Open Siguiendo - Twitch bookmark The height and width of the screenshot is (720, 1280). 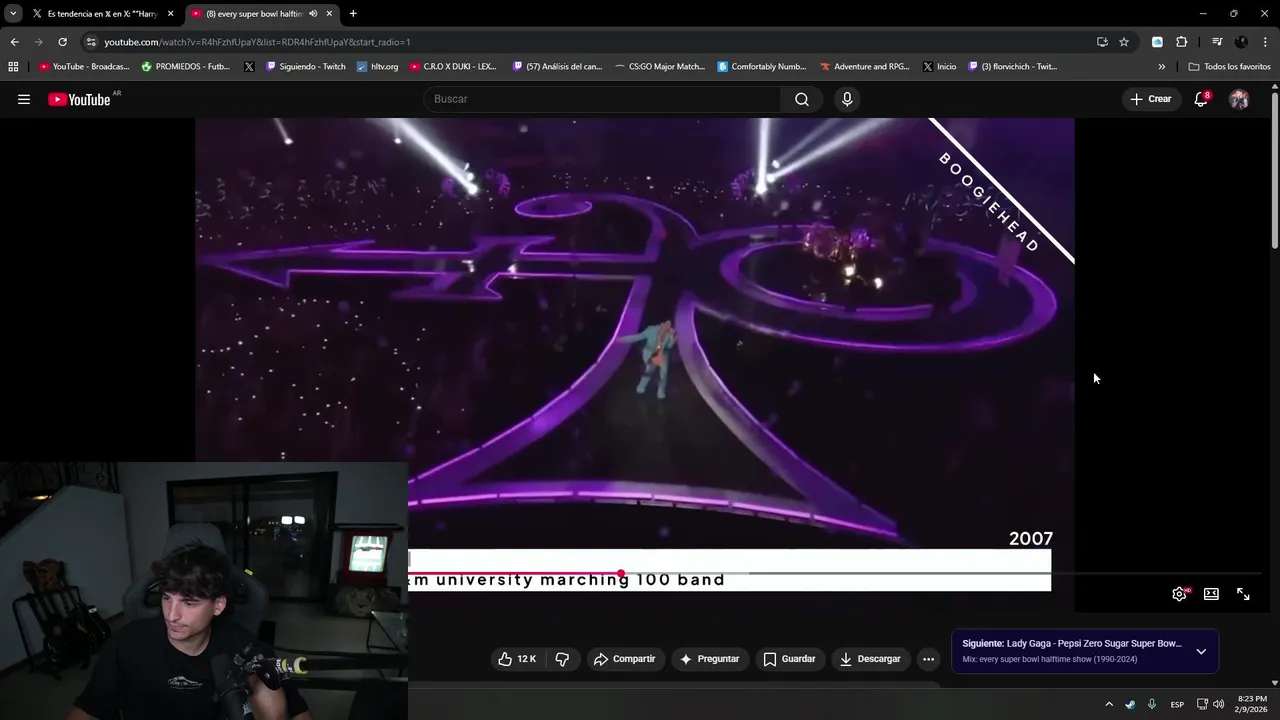coord(305,67)
